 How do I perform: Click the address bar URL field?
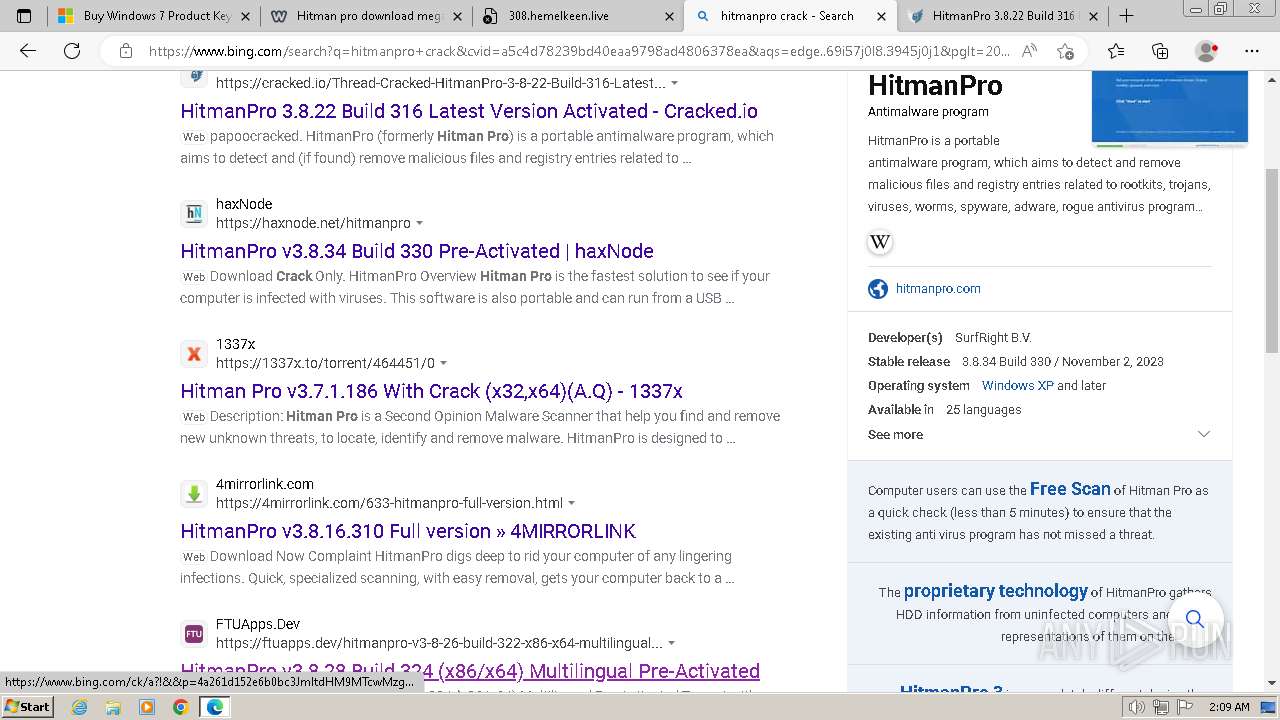(x=578, y=51)
